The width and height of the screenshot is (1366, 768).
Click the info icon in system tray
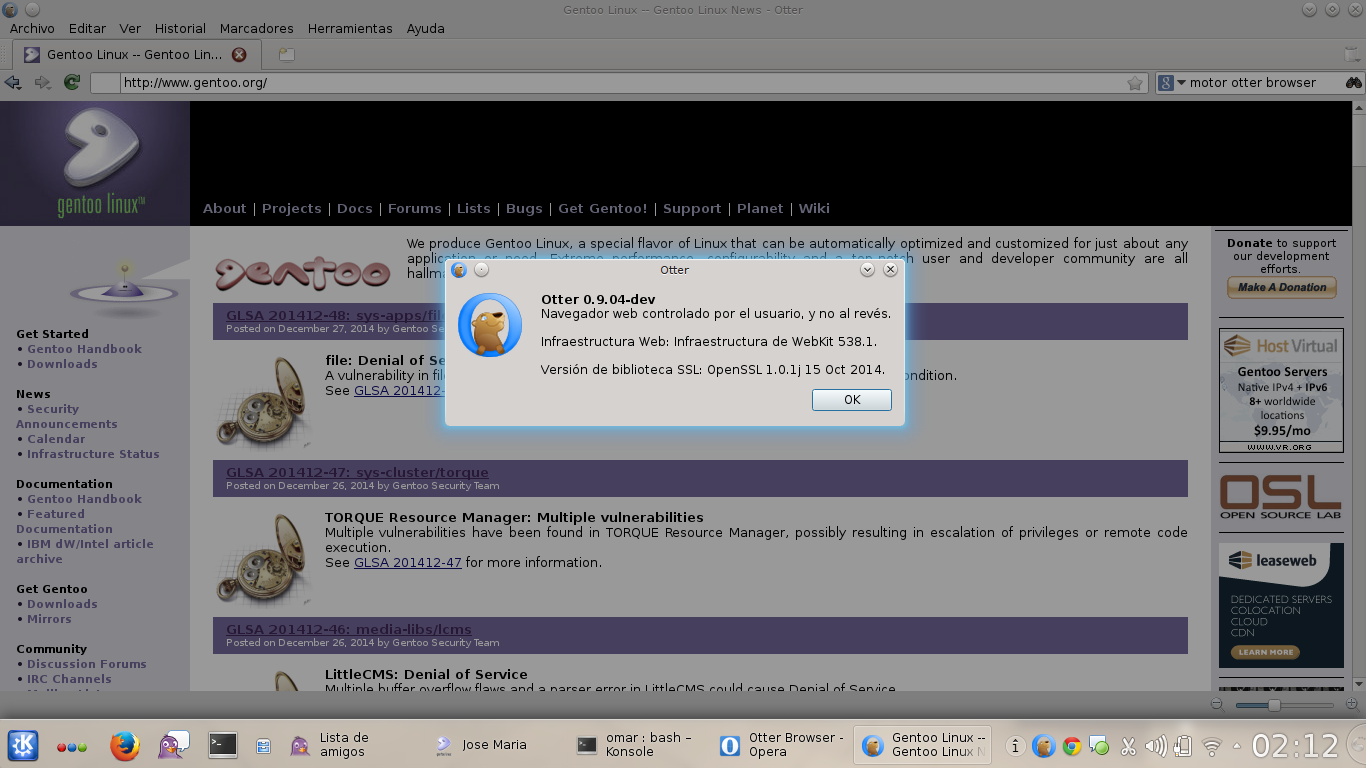tap(1015, 746)
